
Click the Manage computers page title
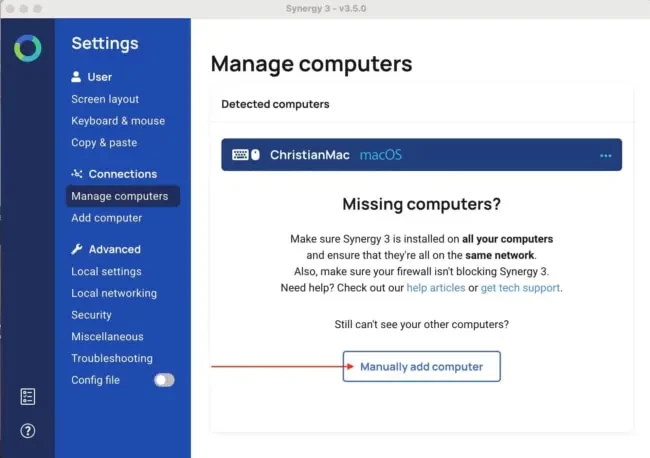pos(311,64)
